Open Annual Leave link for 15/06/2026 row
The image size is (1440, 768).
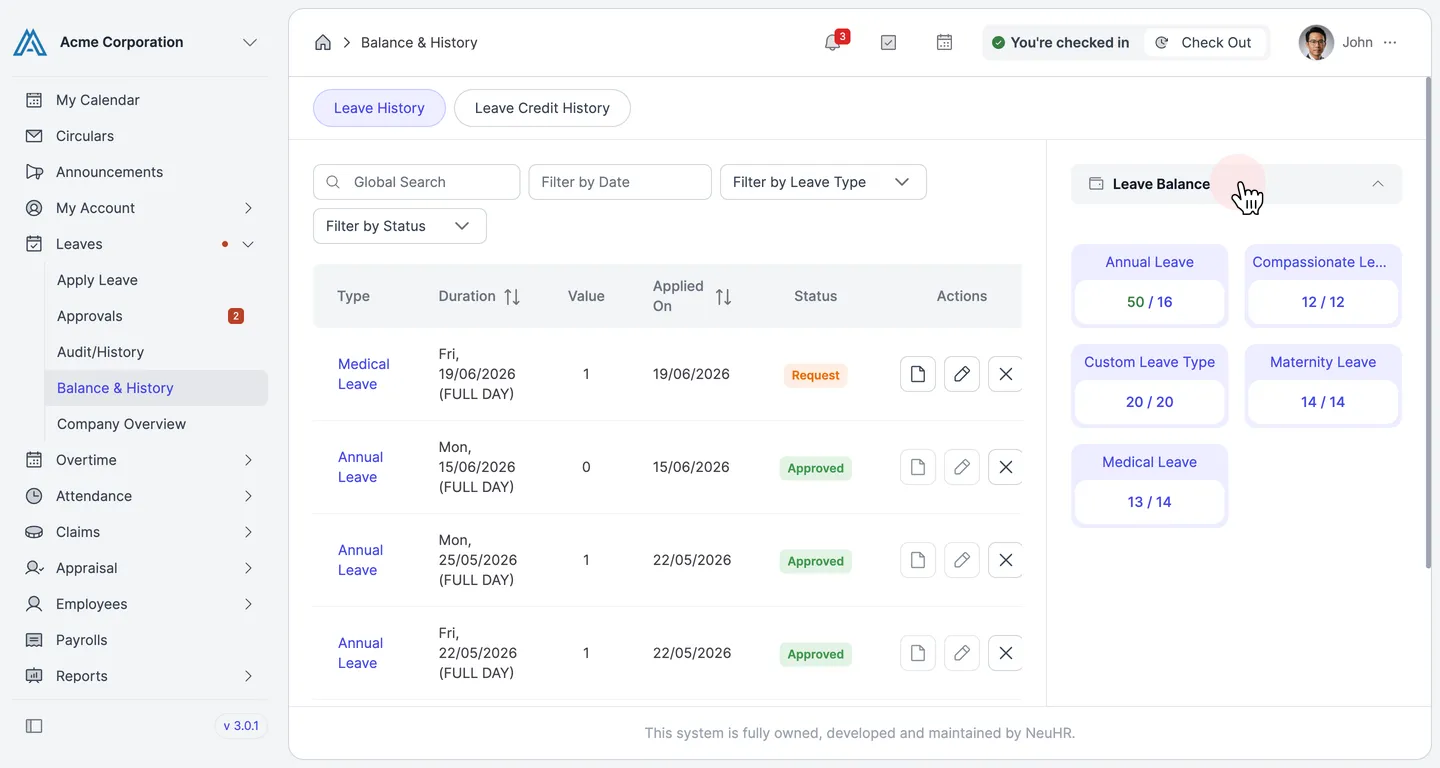coord(360,467)
